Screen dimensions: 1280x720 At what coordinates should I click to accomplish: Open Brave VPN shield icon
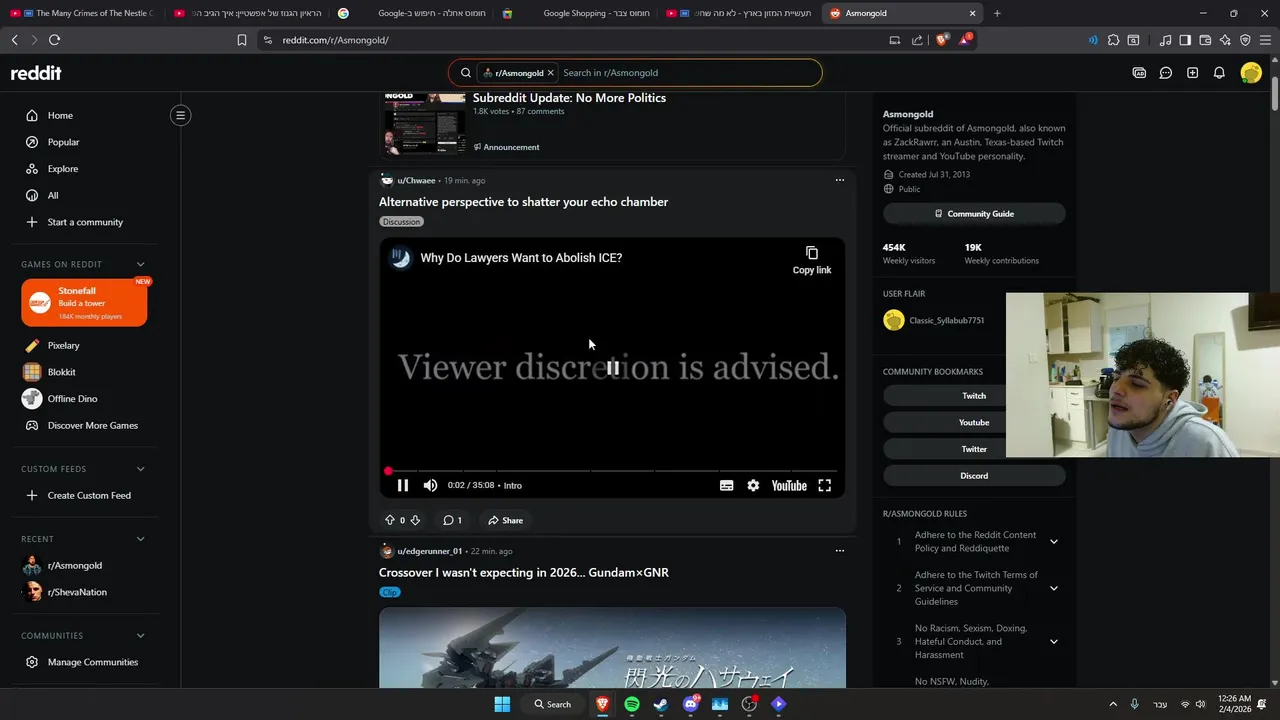1245,40
